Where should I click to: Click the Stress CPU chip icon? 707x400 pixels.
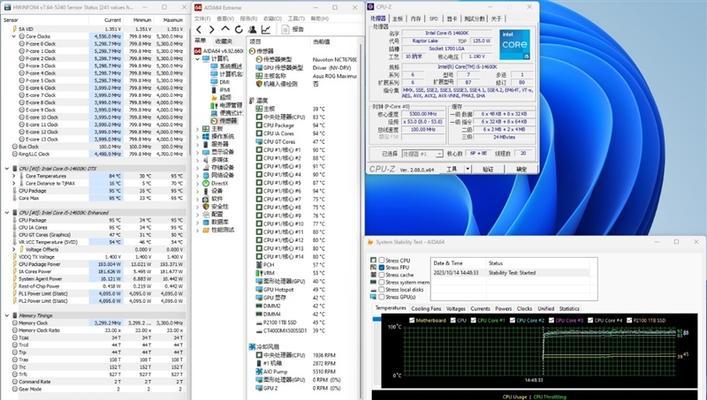coord(373,260)
